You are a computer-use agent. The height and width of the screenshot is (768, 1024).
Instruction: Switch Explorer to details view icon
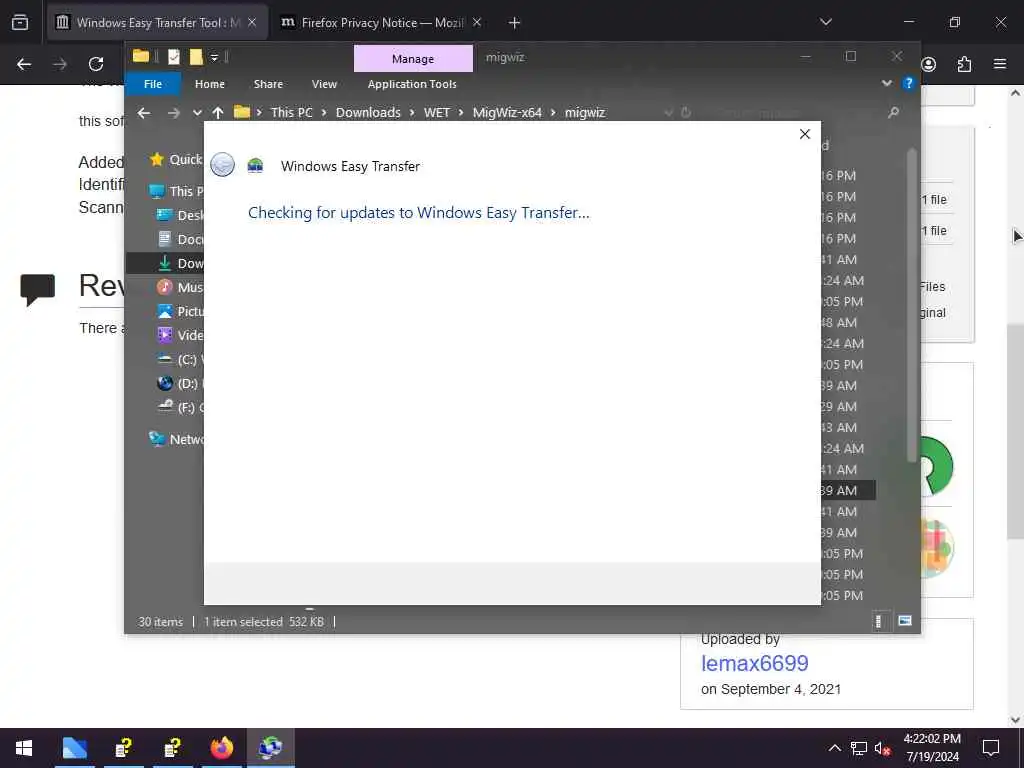[x=879, y=621]
